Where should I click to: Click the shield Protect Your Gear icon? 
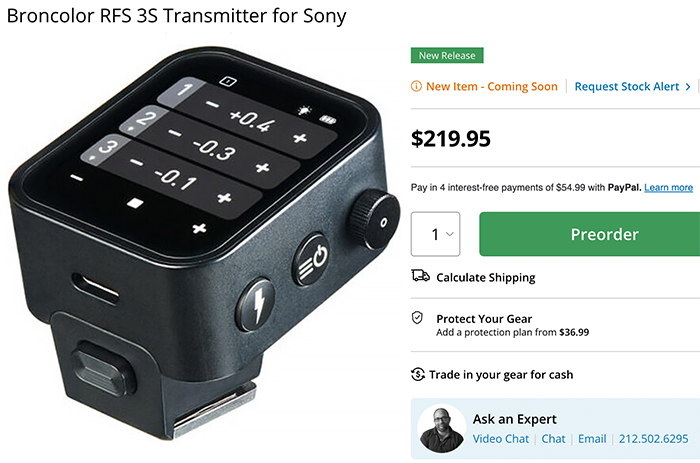[x=417, y=318]
